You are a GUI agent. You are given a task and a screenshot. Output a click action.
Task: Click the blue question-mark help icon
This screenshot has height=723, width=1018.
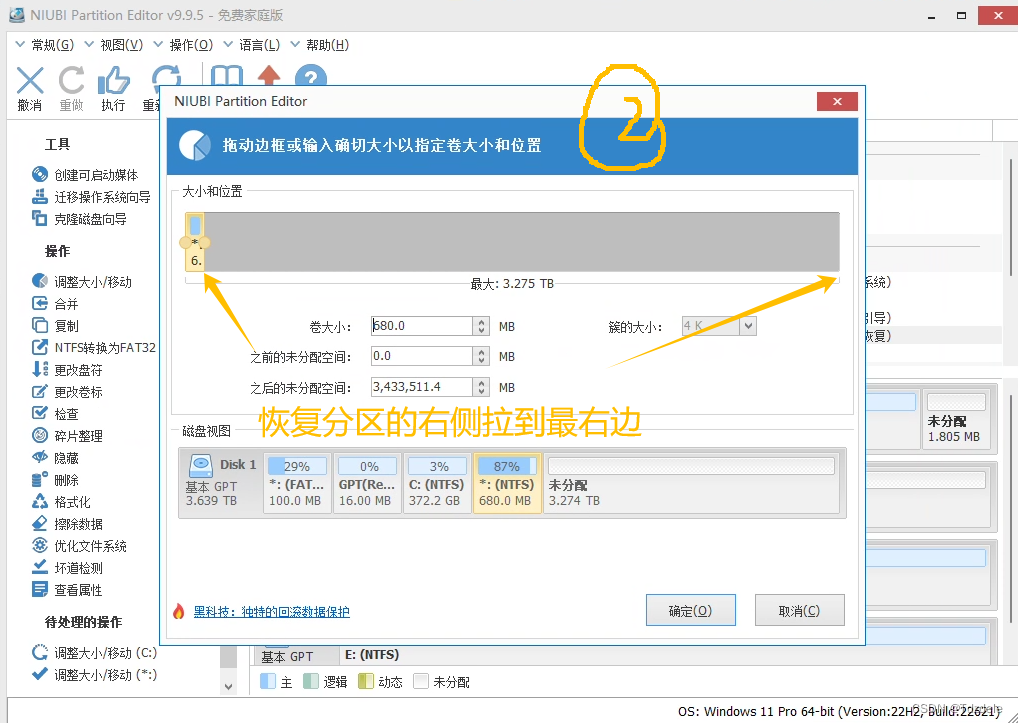[310, 75]
